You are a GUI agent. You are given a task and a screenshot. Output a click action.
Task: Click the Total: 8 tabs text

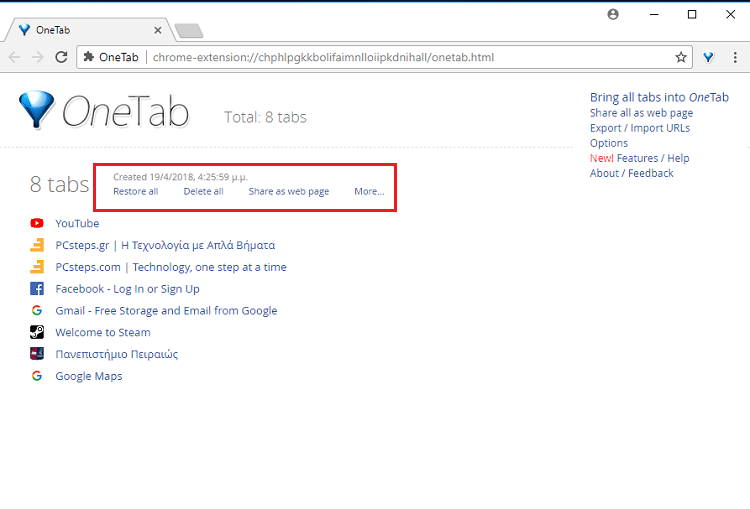pyautogui.click(x=265, y=117)
